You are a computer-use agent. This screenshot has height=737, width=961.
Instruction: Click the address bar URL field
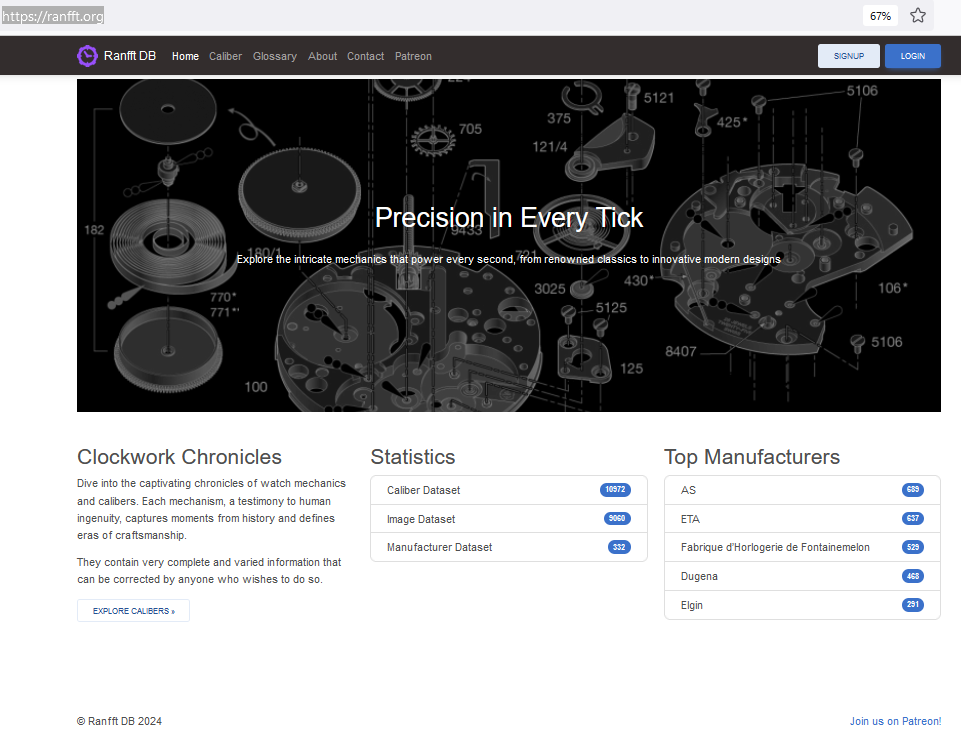tap(429, 16)
